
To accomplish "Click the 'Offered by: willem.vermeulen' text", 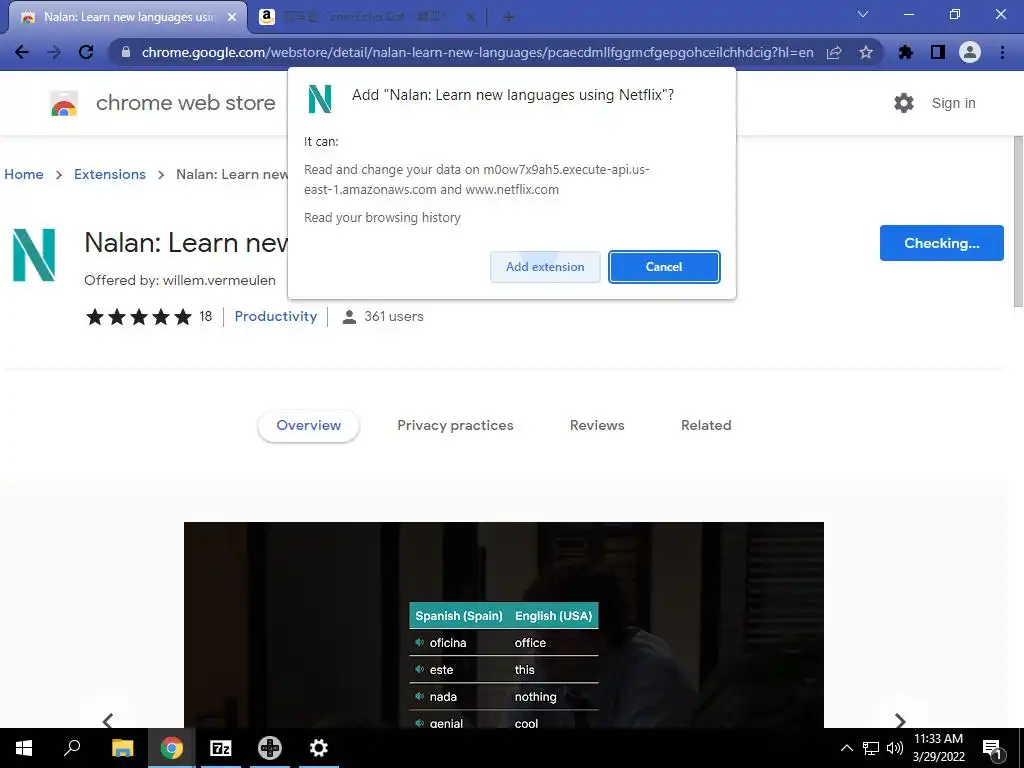I will pyautogui.click(x=180, y=280).
